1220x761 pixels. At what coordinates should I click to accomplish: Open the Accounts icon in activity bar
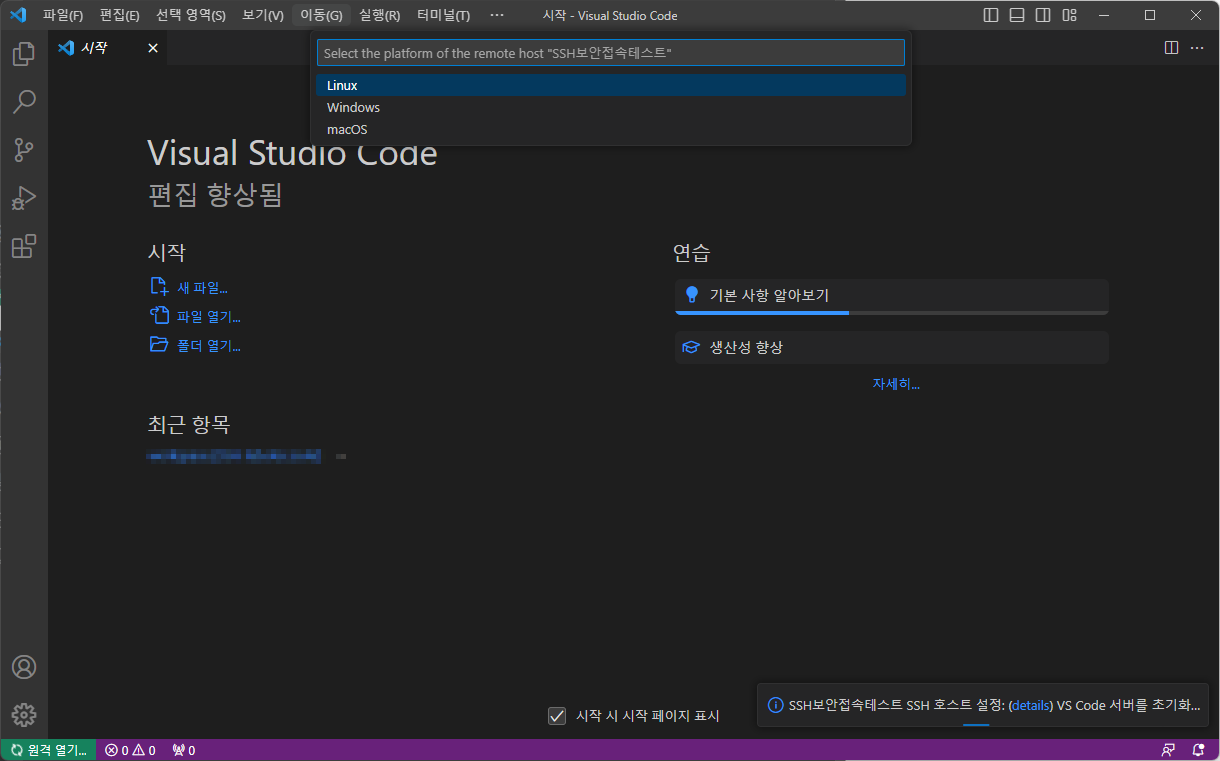(24, 667)
